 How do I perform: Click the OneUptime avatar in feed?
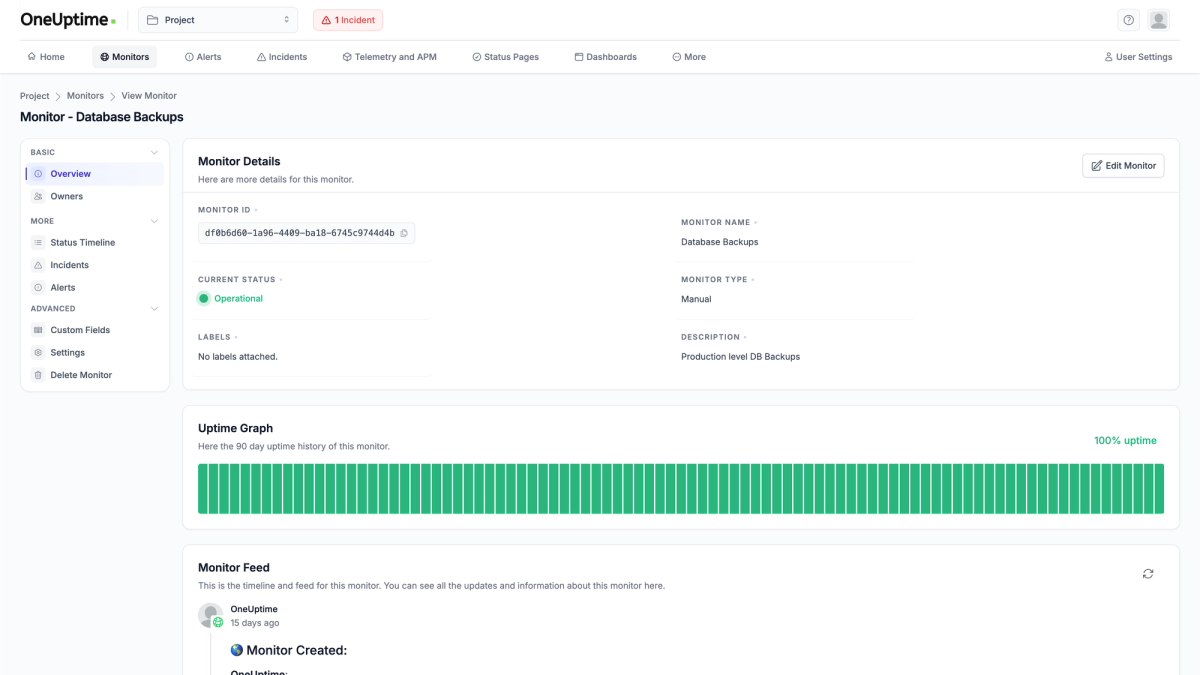coord(210,615)
